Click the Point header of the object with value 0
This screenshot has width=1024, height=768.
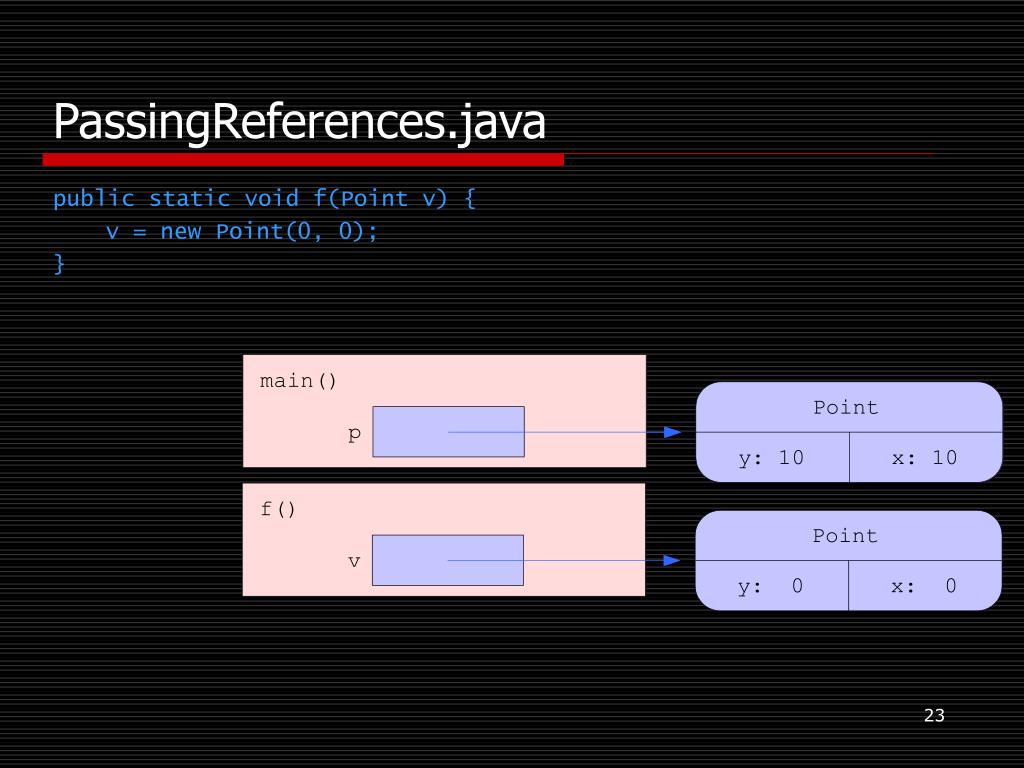[848, 536]
